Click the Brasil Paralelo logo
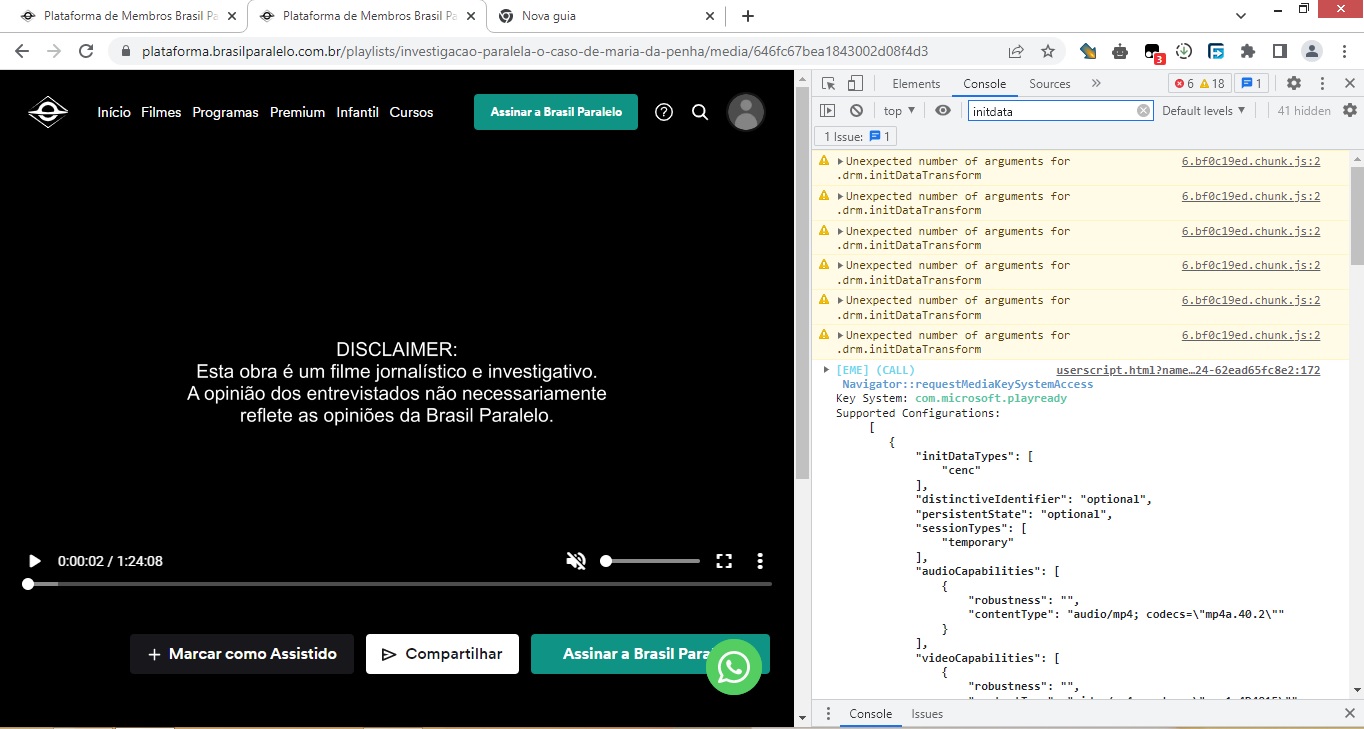 pyautogui.click(x=48, y=112)
